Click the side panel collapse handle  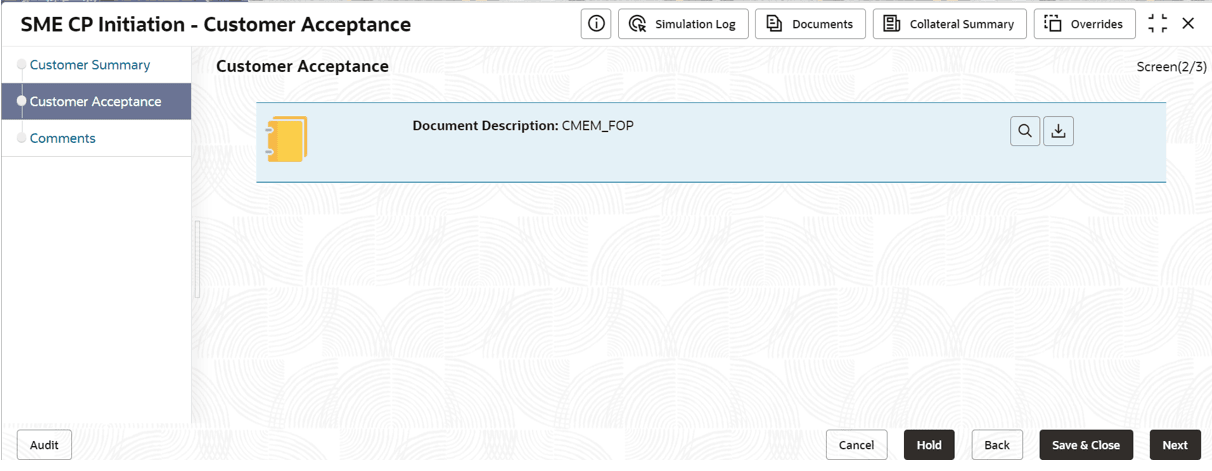click(x=197, y=259)
